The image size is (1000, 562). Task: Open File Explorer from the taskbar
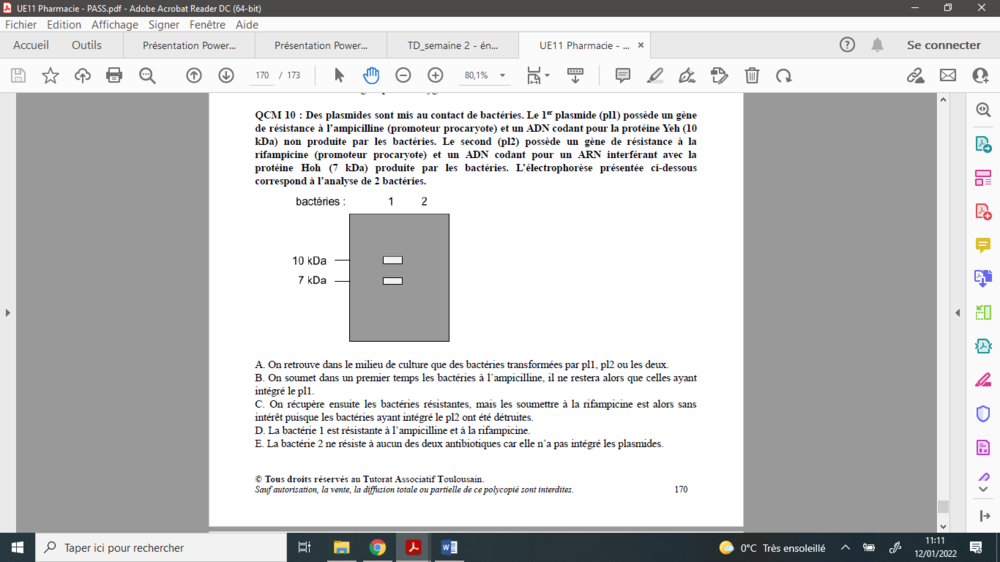(x=342, y=547)
